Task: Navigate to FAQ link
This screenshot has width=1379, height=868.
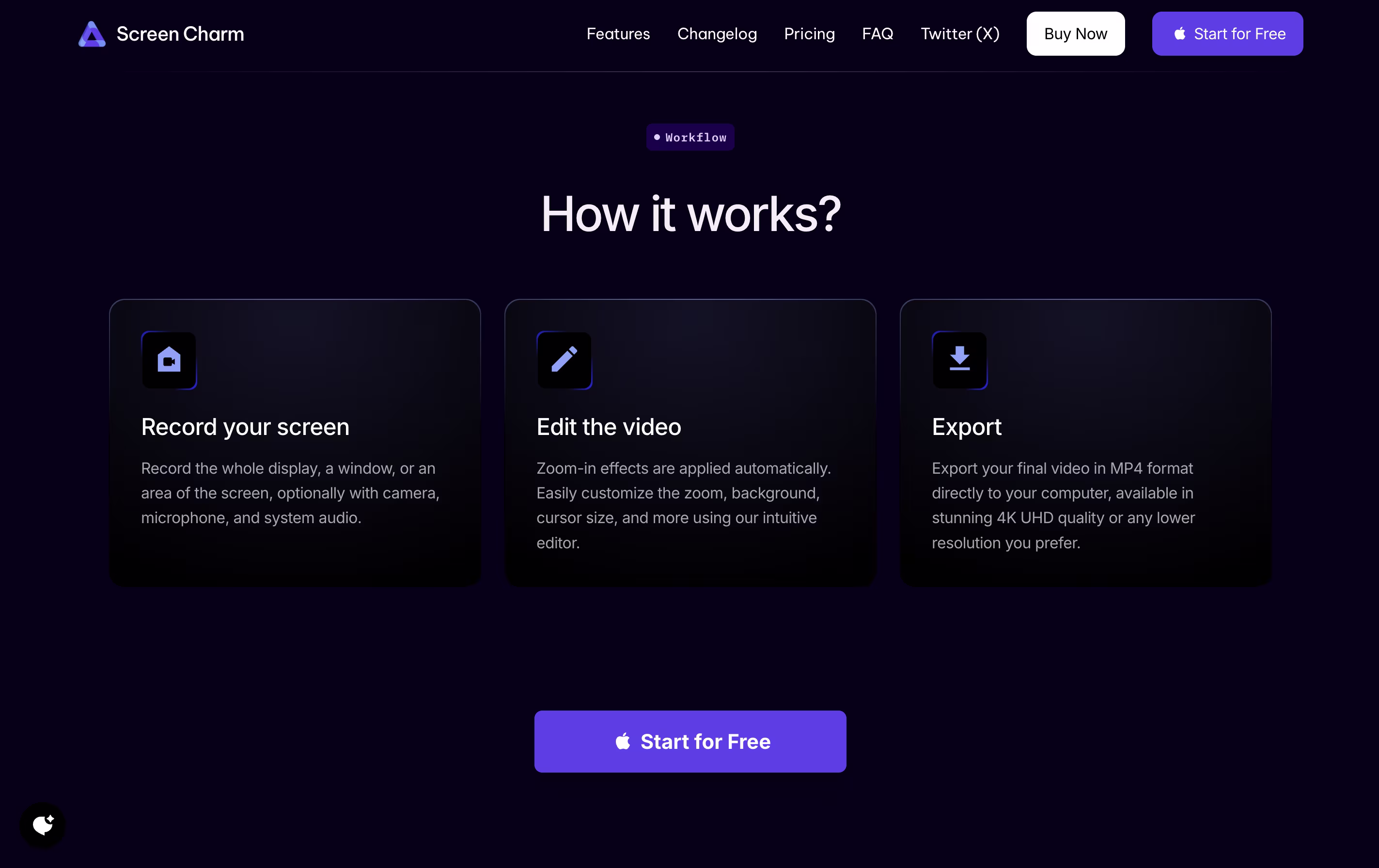Action: [878, 34]
